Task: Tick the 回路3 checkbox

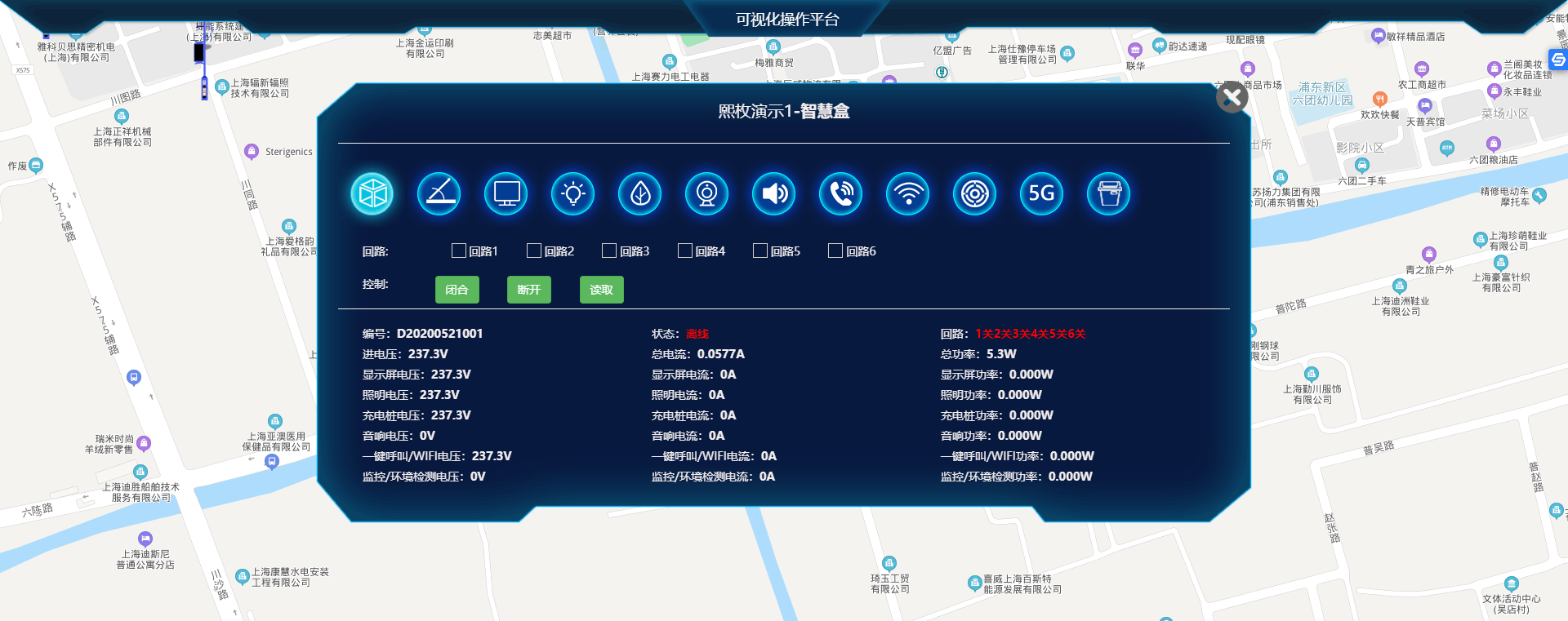Action: tap(609, 251)
